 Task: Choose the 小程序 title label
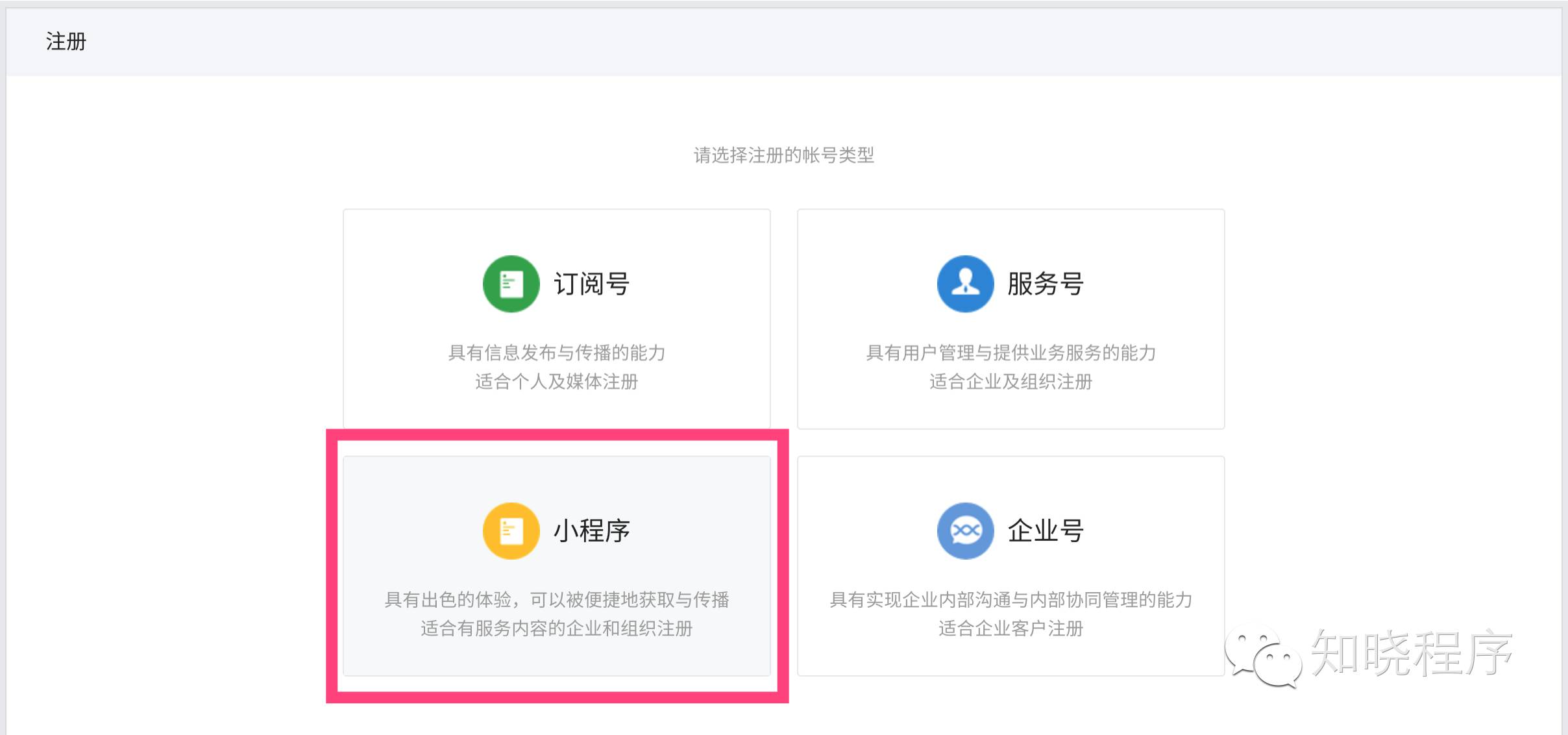pyautogui.click(x=591, y=530)
